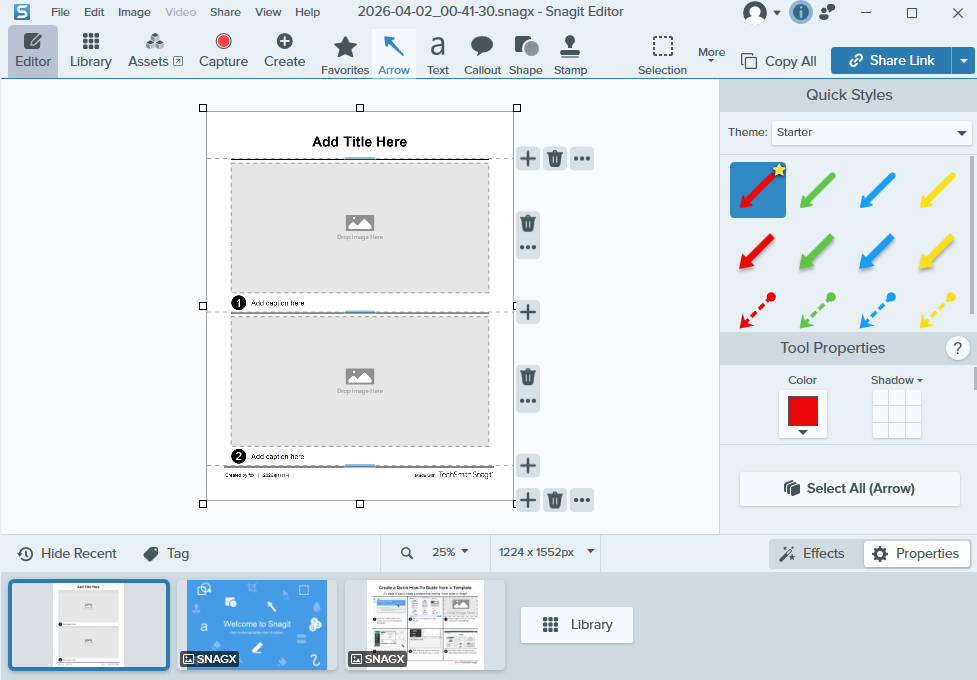Image resolution: width=977 pixels, height=680 pixels.
Task: Open the File menu
Action: 60,12
